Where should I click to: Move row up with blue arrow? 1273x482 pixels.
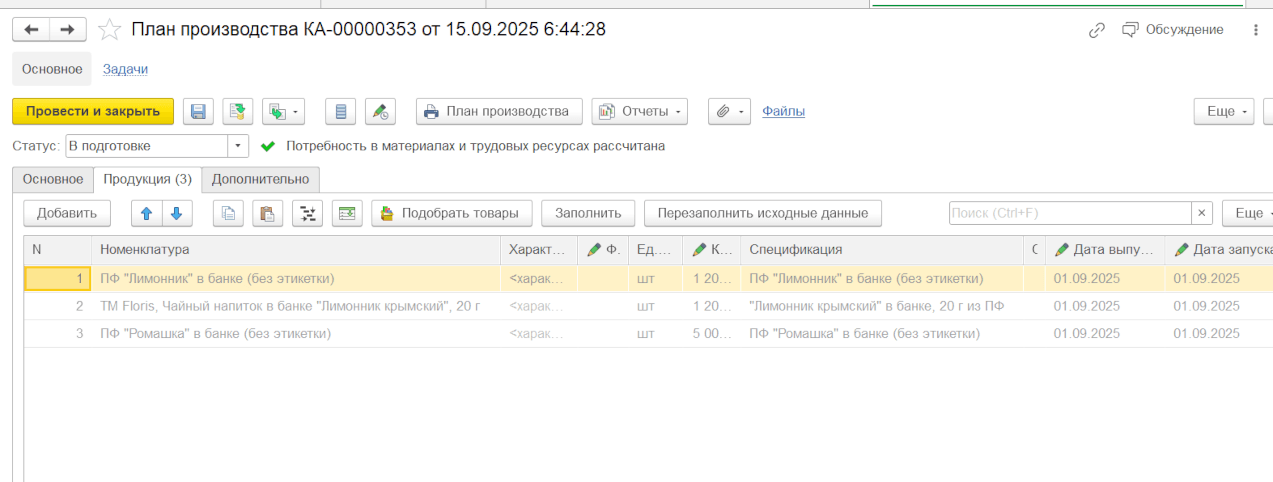[146, 213]
